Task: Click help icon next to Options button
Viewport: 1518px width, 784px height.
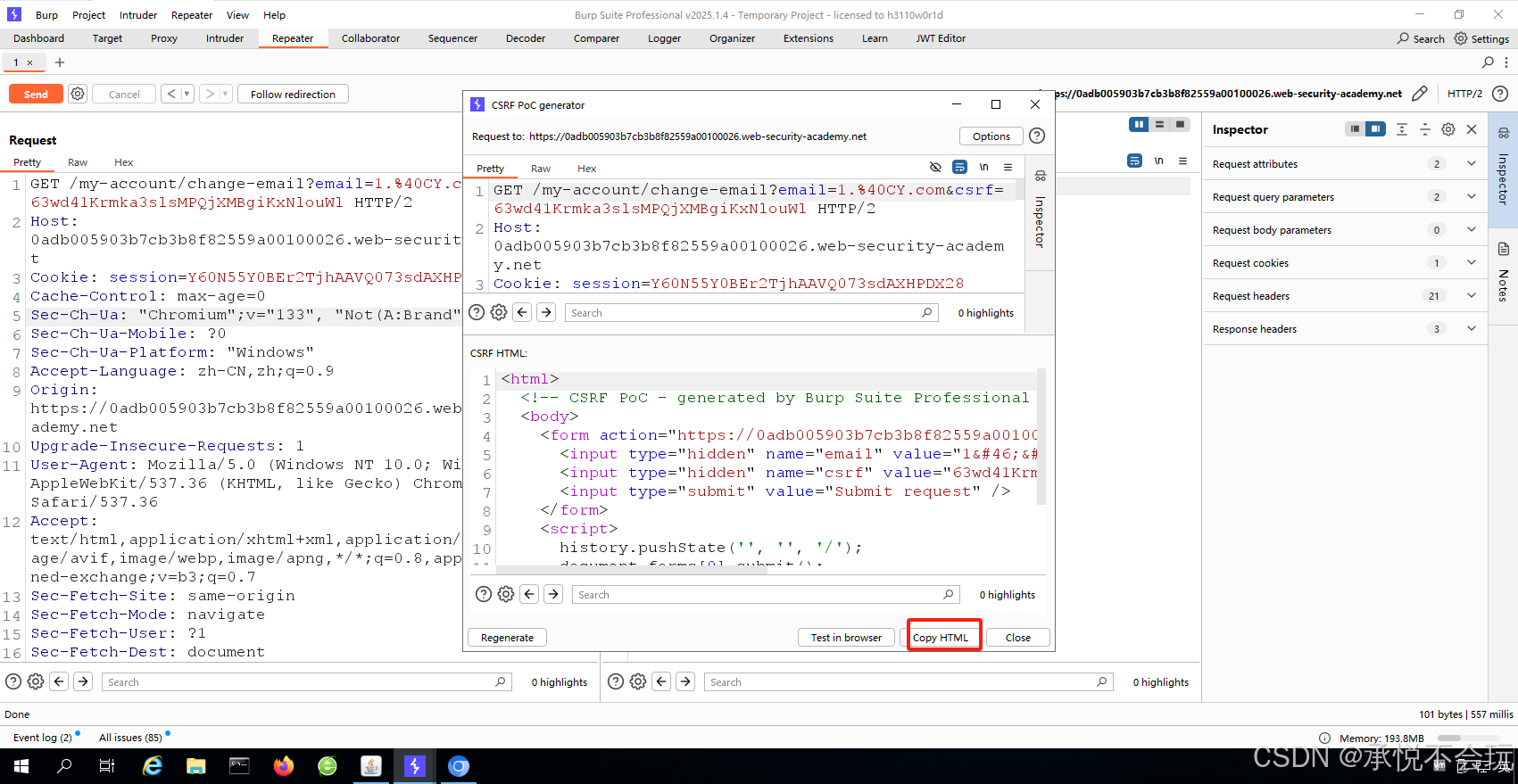Action: (1037, 136)
